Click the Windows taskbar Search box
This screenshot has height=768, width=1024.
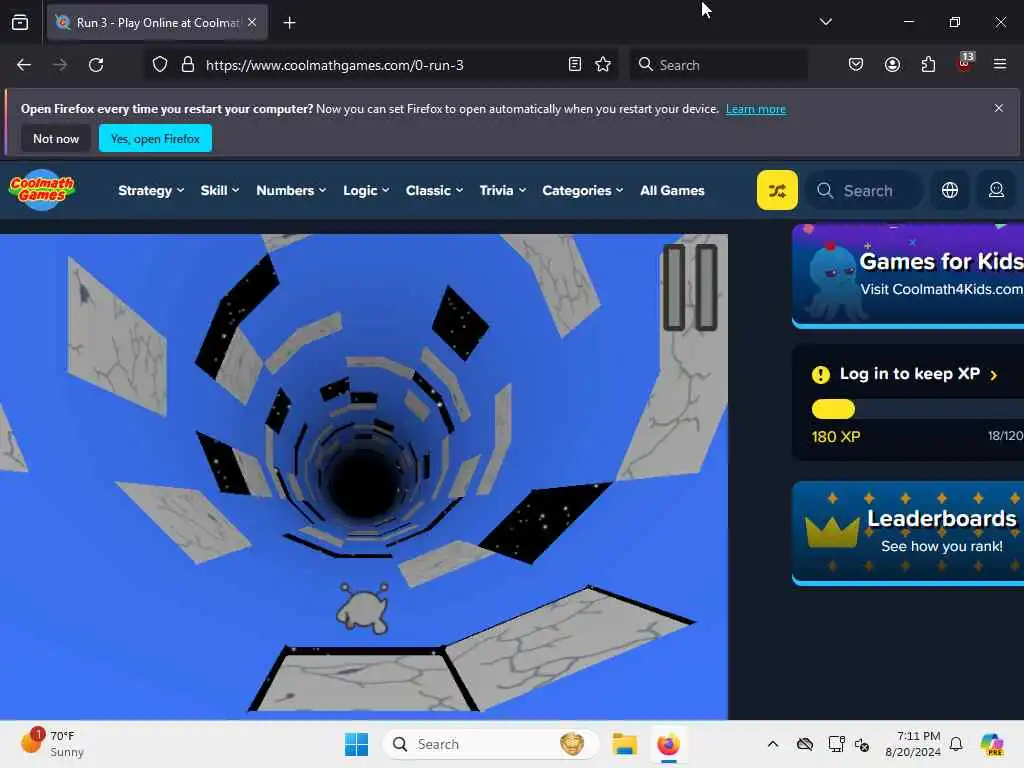click(x=490, y=744)
